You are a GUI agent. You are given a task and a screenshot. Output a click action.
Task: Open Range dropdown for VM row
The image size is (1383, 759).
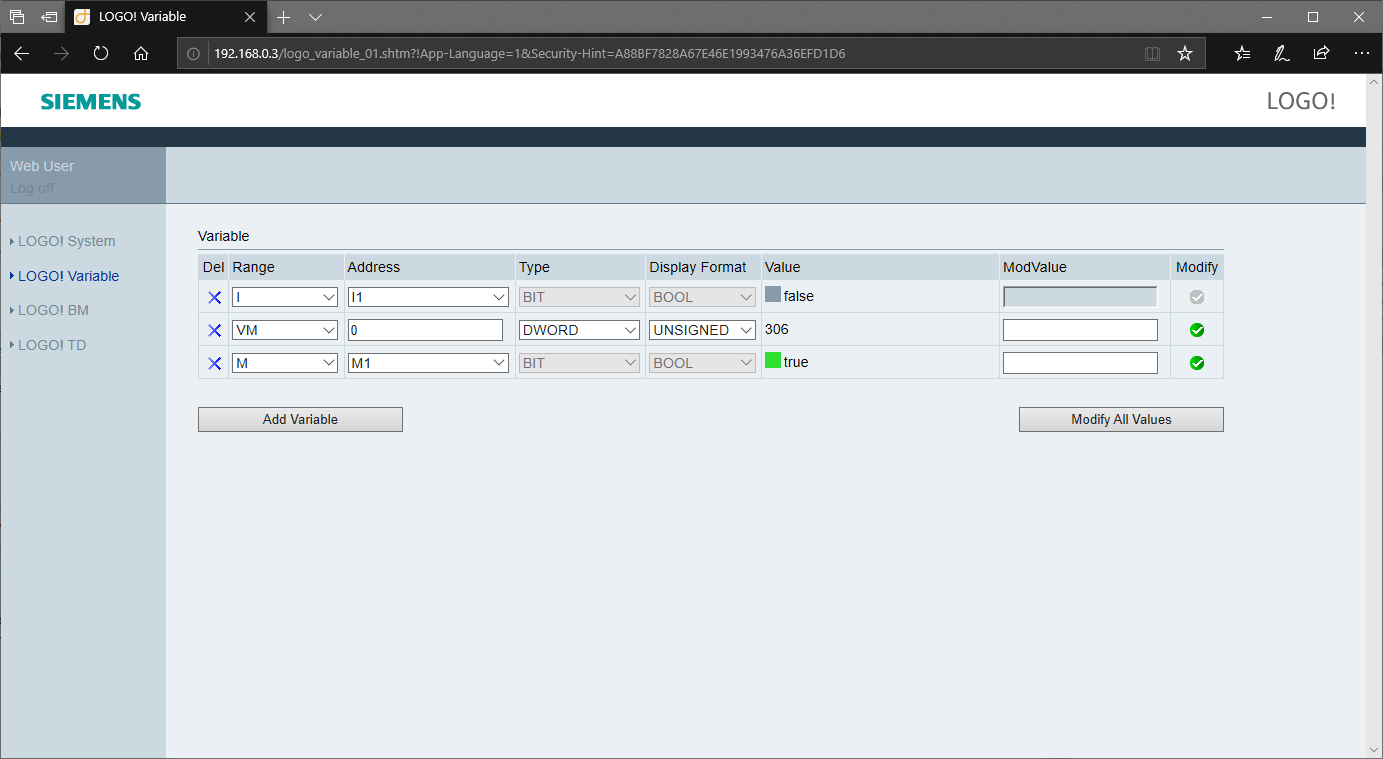285,330
